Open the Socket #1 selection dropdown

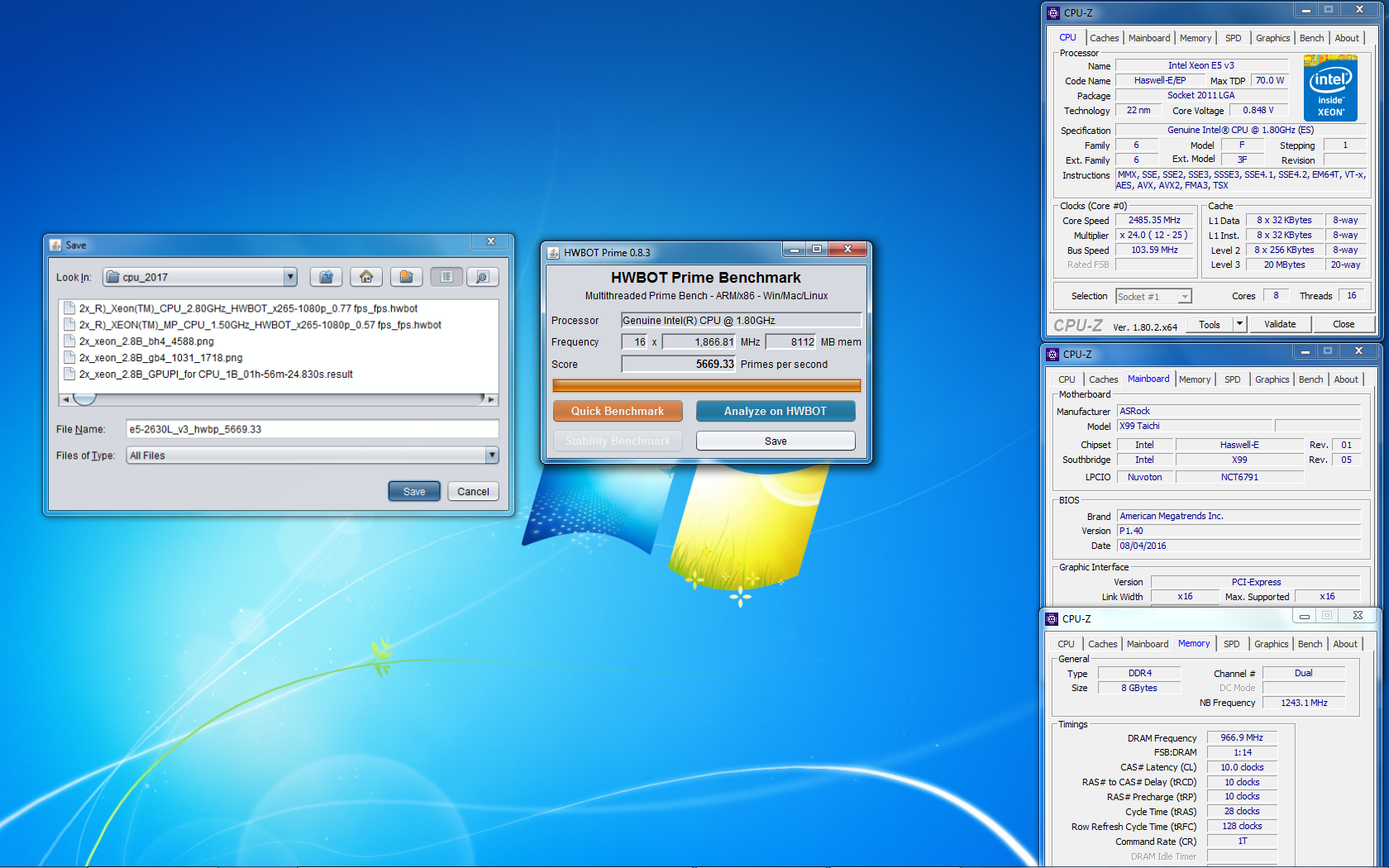click(1185, 296)
